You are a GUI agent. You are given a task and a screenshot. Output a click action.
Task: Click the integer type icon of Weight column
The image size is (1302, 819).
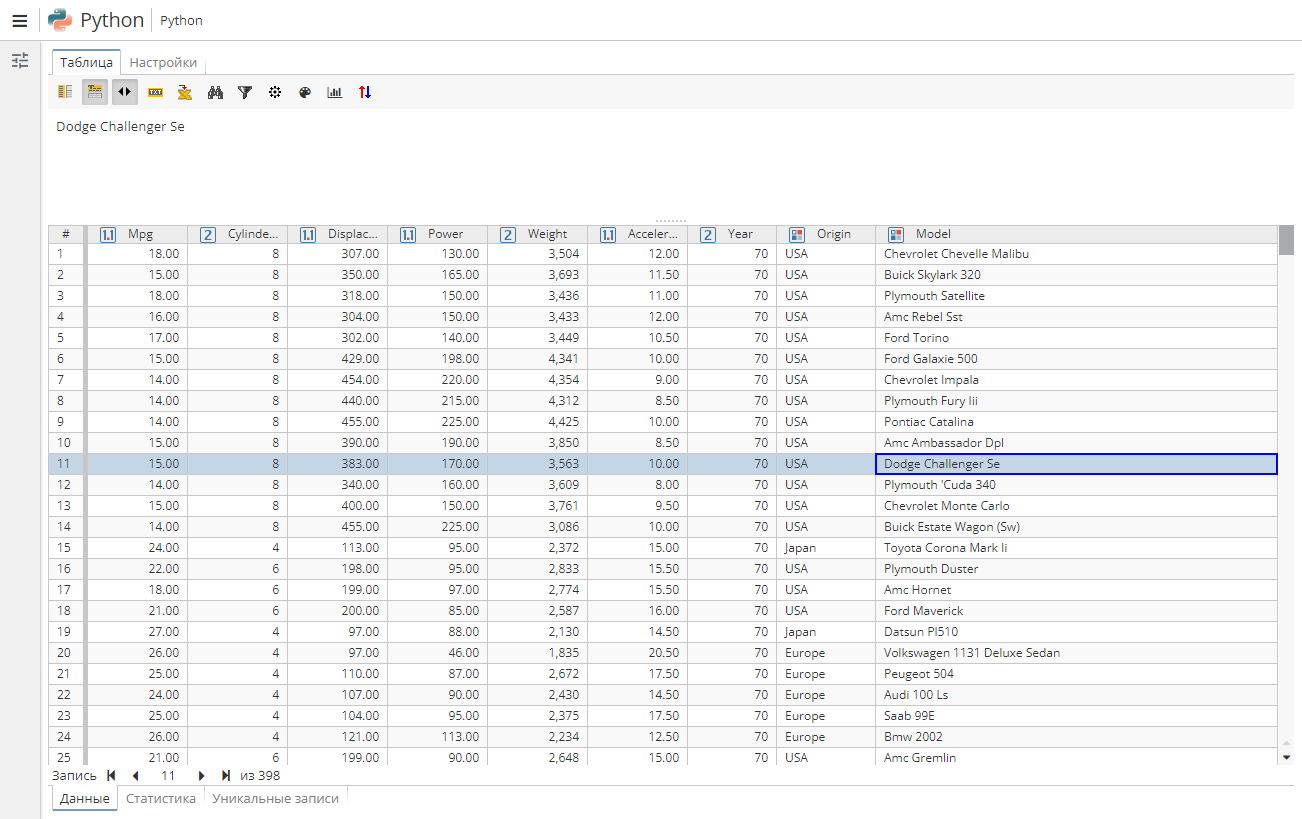tap(508, 234)
